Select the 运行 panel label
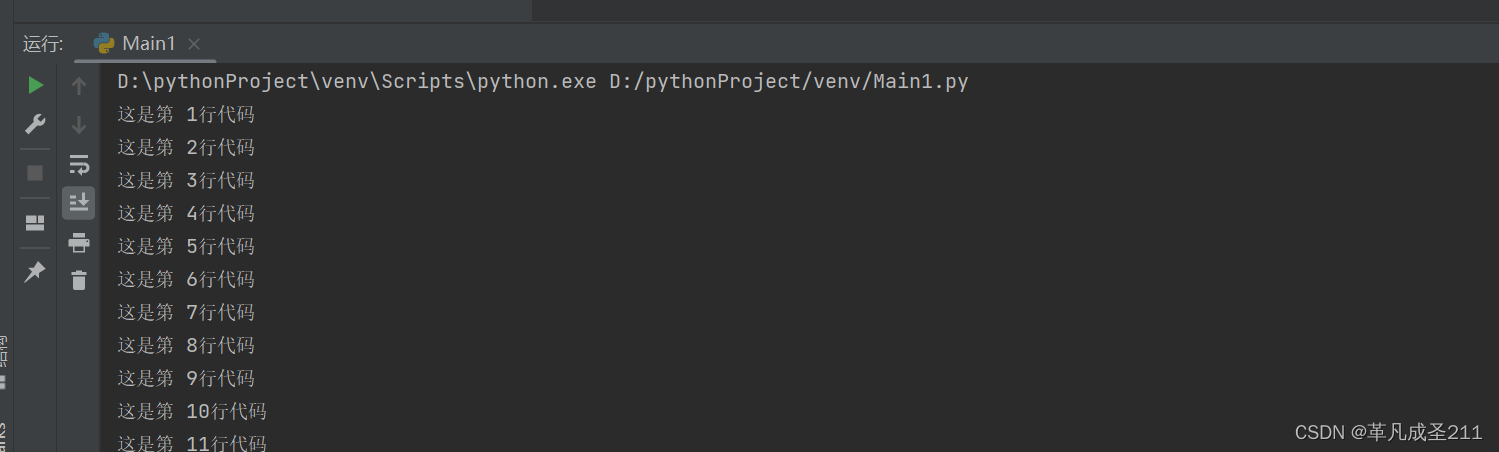Image resolution: width=1499 pixels, height=452 pixels. [43, 44]
